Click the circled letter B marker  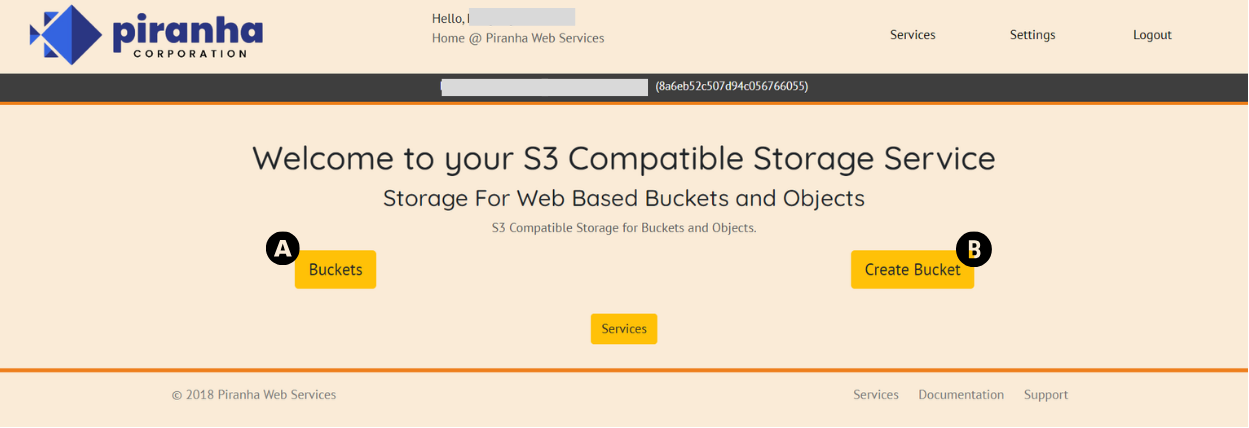pos(974,249)
